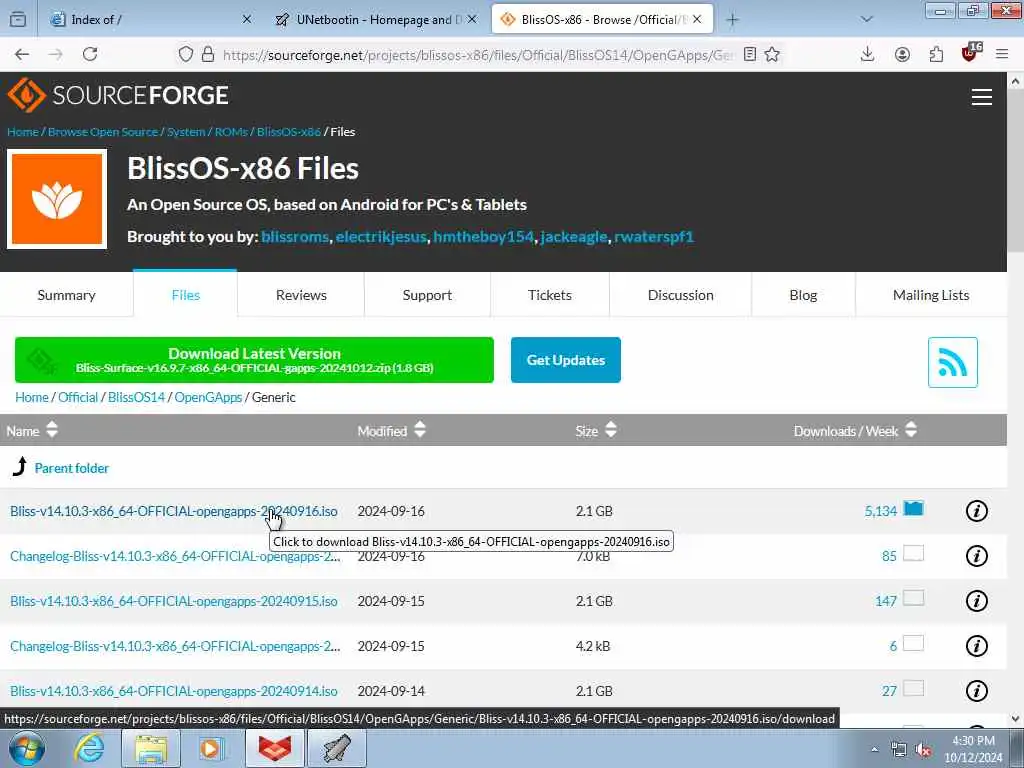Open the Firefox downloads panel icon
The height and width of the screenshot is (768, 1024).
pyautogui.click(x=867, y=54)
